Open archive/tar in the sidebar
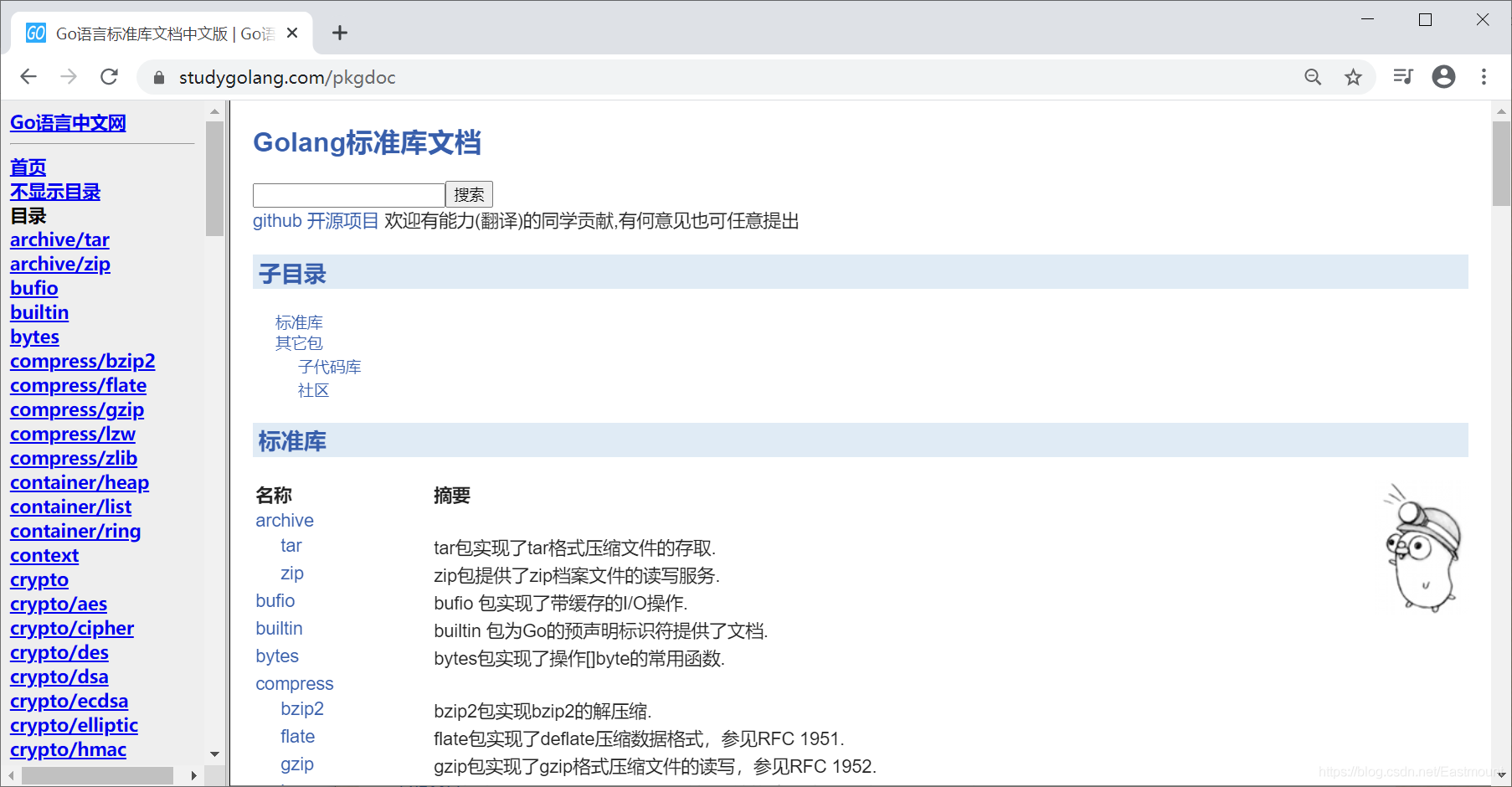The image size is (1512, 787). click(x=59, y=240)
